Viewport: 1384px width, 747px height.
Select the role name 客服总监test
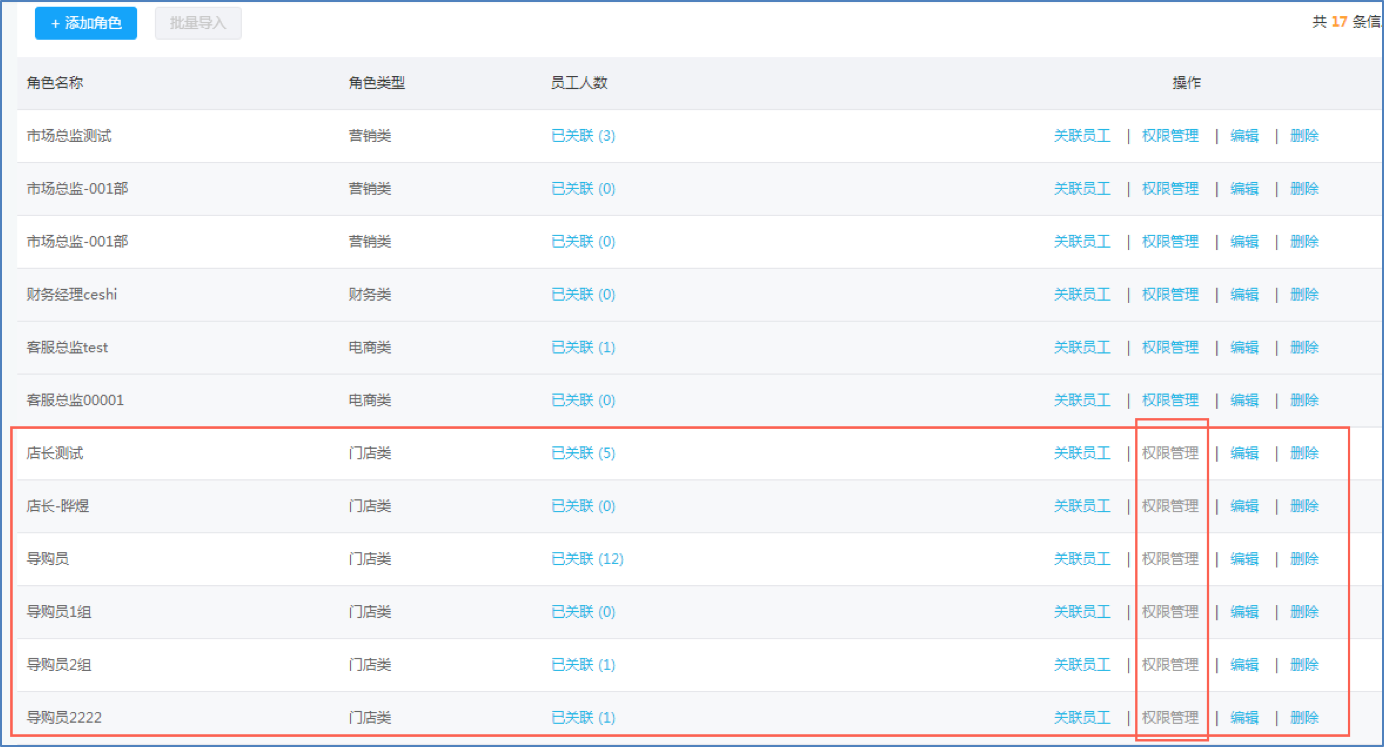[x=67, y=348]
